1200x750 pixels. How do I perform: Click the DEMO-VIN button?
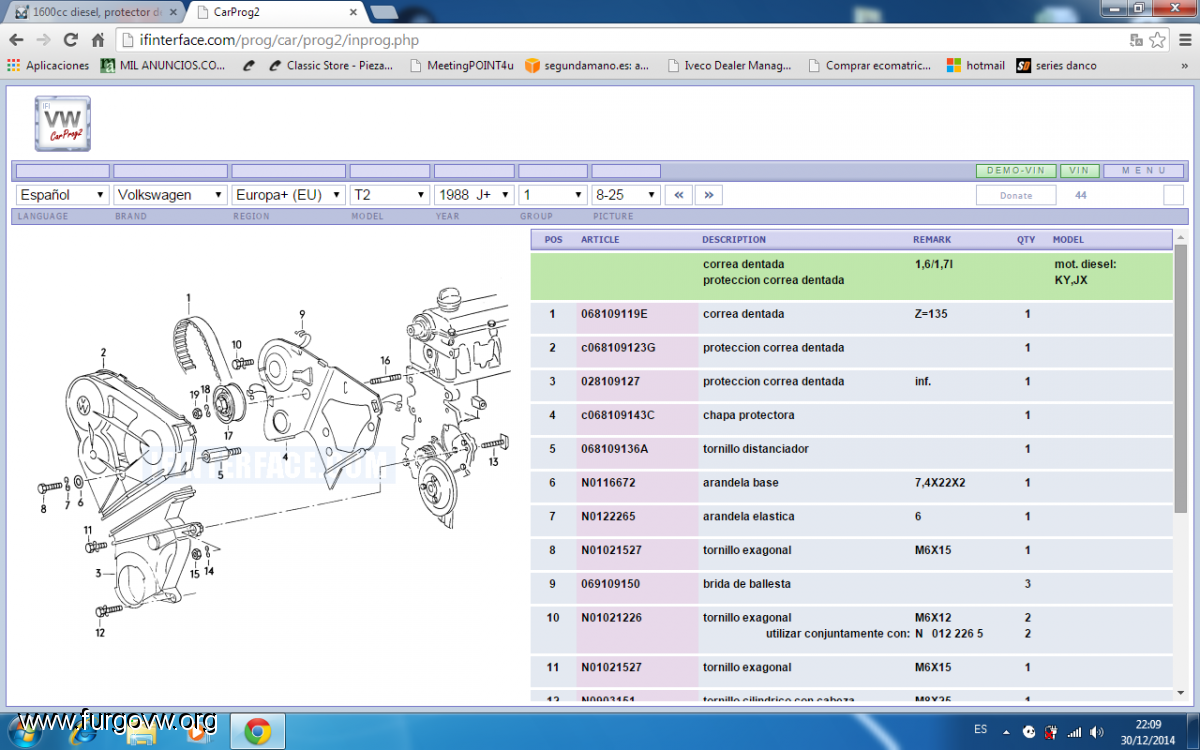point(1016,171)
